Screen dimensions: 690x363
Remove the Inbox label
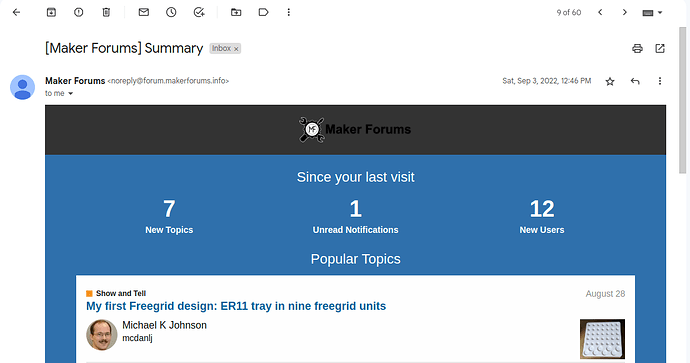[236, 49]
